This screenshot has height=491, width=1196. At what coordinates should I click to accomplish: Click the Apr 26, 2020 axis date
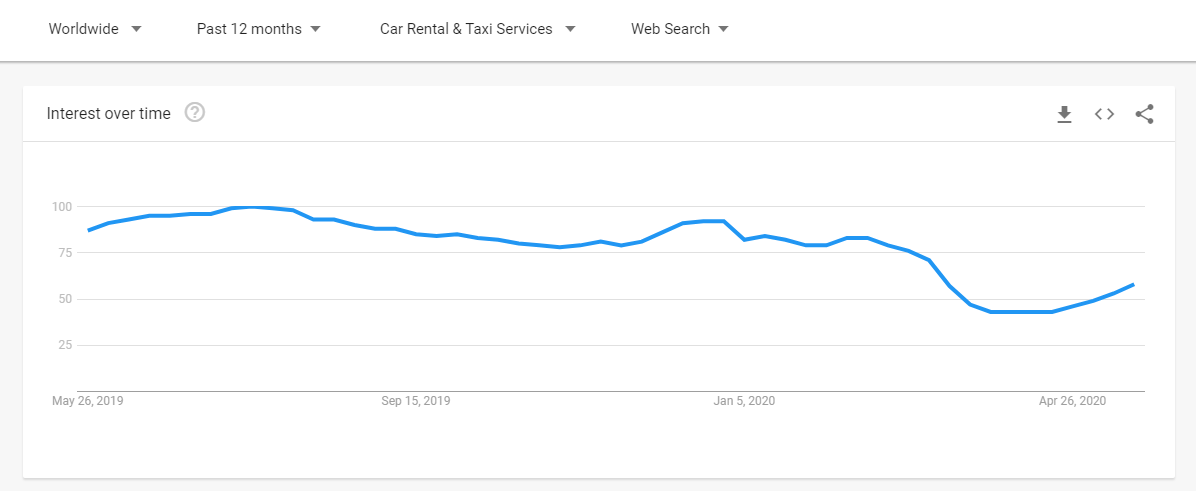[x=1072, y=401]
